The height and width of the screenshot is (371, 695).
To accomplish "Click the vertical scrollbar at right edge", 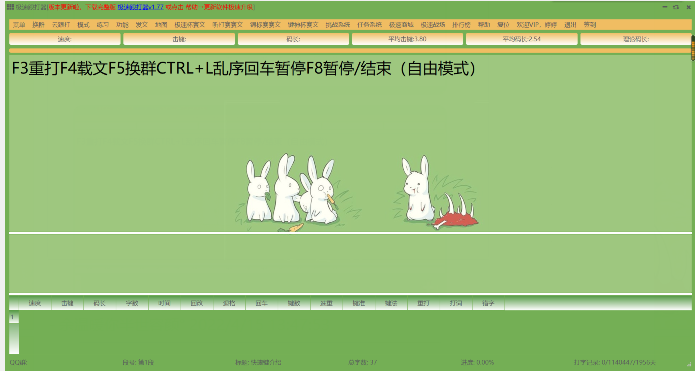I will point(693,48).
